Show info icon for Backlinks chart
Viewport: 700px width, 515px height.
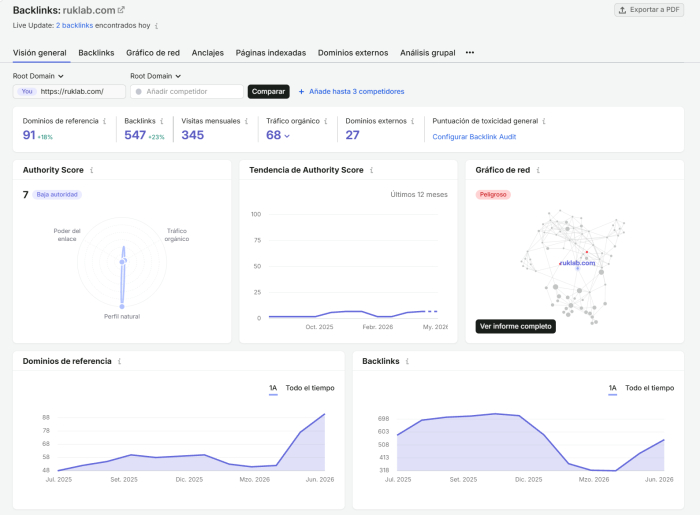click(x=407, y=361)
